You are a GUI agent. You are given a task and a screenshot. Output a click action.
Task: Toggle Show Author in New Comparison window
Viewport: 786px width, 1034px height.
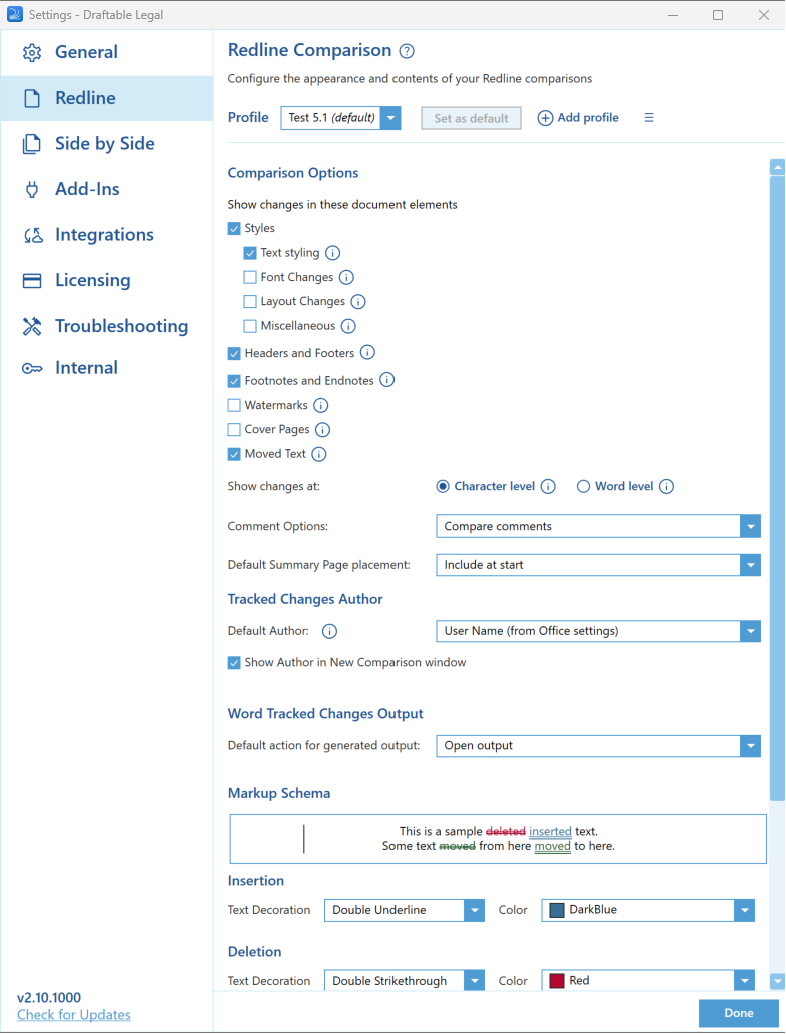click(234, 663)
